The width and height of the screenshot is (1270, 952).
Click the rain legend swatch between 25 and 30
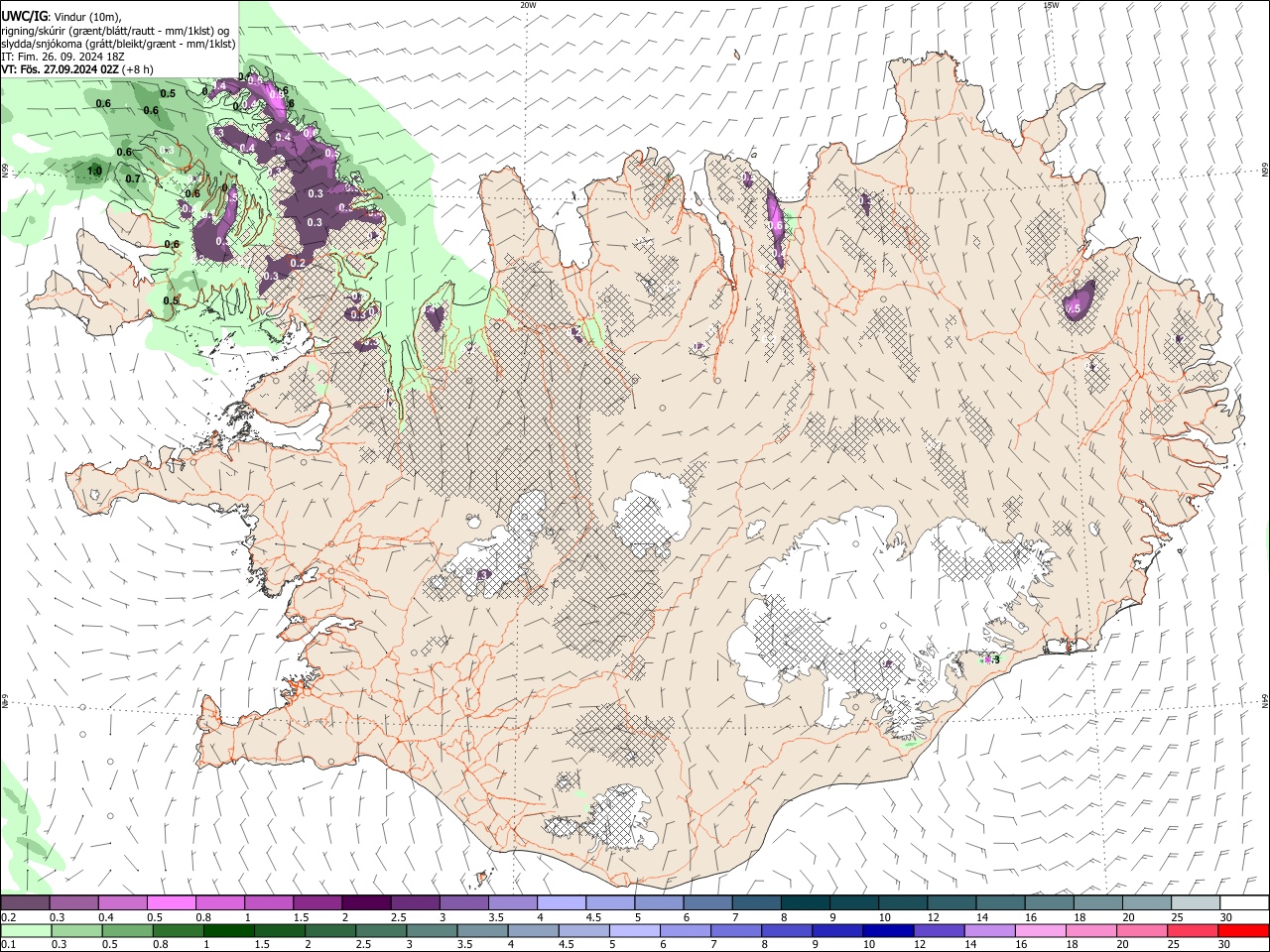(1192, 930)
